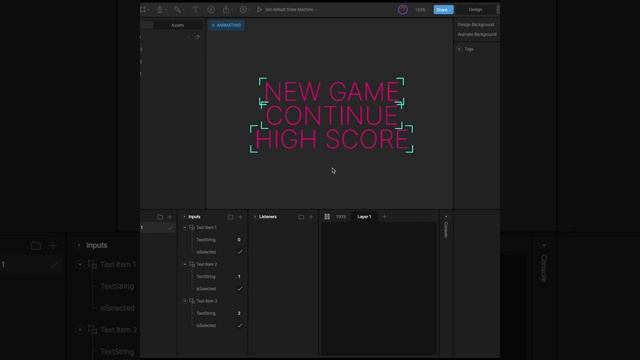Collapse the Text Item 1 group
The image size is (640, 360).
coord(185,227)
